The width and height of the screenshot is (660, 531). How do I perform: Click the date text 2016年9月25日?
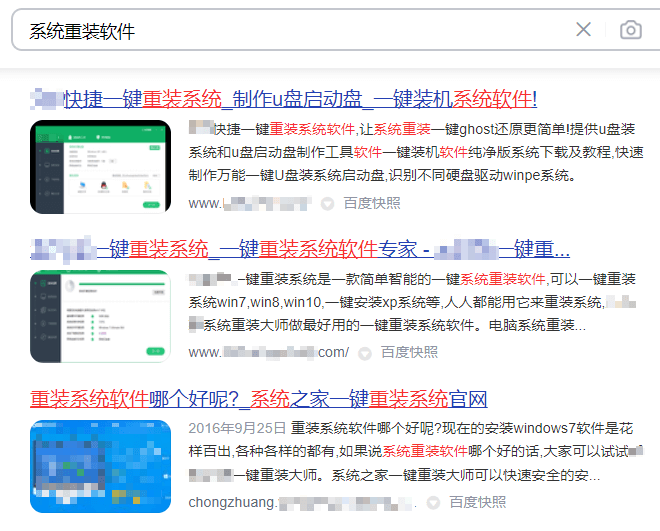237,428
